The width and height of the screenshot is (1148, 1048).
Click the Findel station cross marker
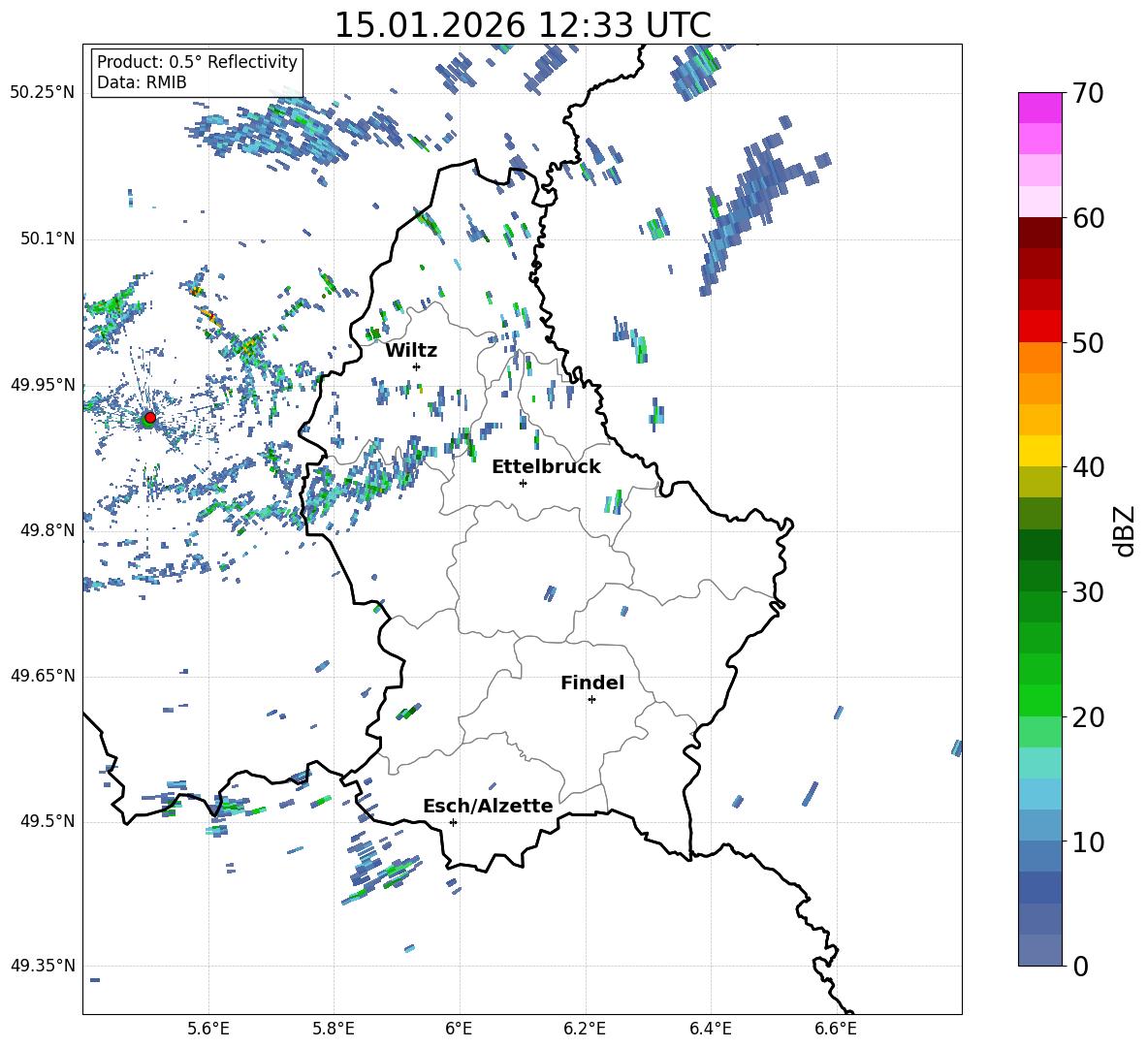[x=591, y=700]
